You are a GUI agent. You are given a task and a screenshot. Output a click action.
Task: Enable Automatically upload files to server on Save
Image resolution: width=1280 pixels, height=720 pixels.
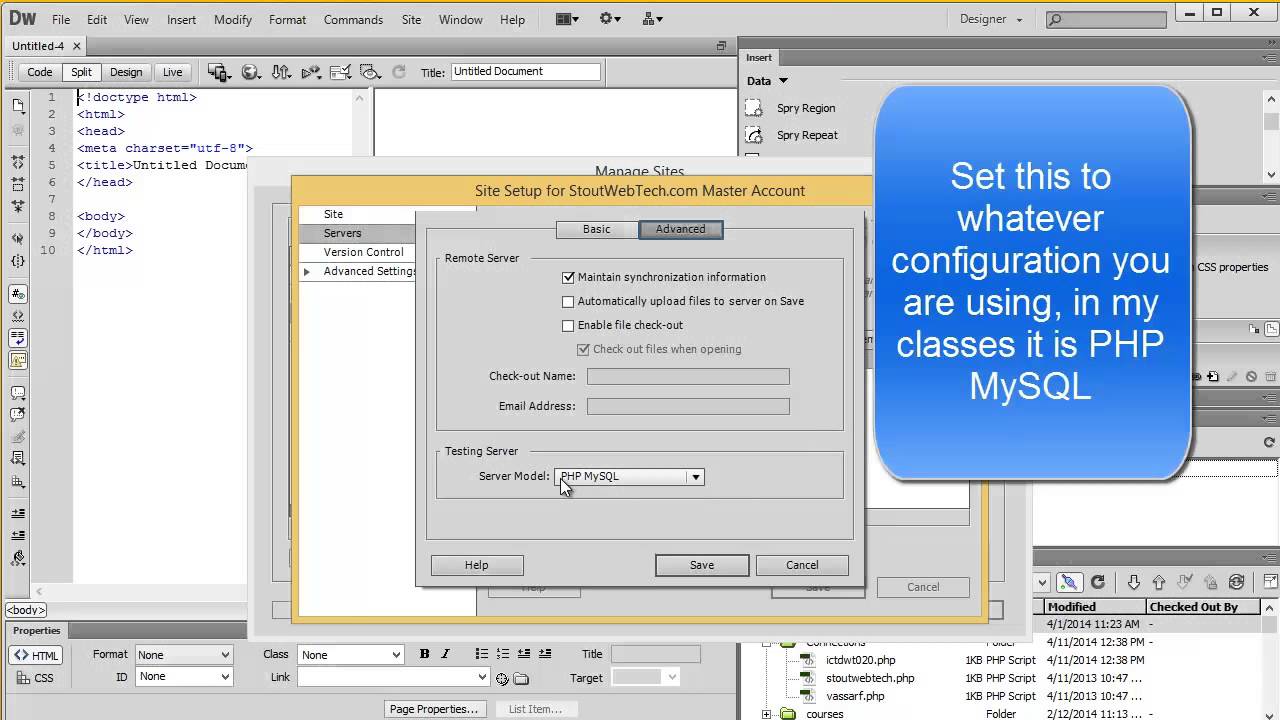point(568,301)
